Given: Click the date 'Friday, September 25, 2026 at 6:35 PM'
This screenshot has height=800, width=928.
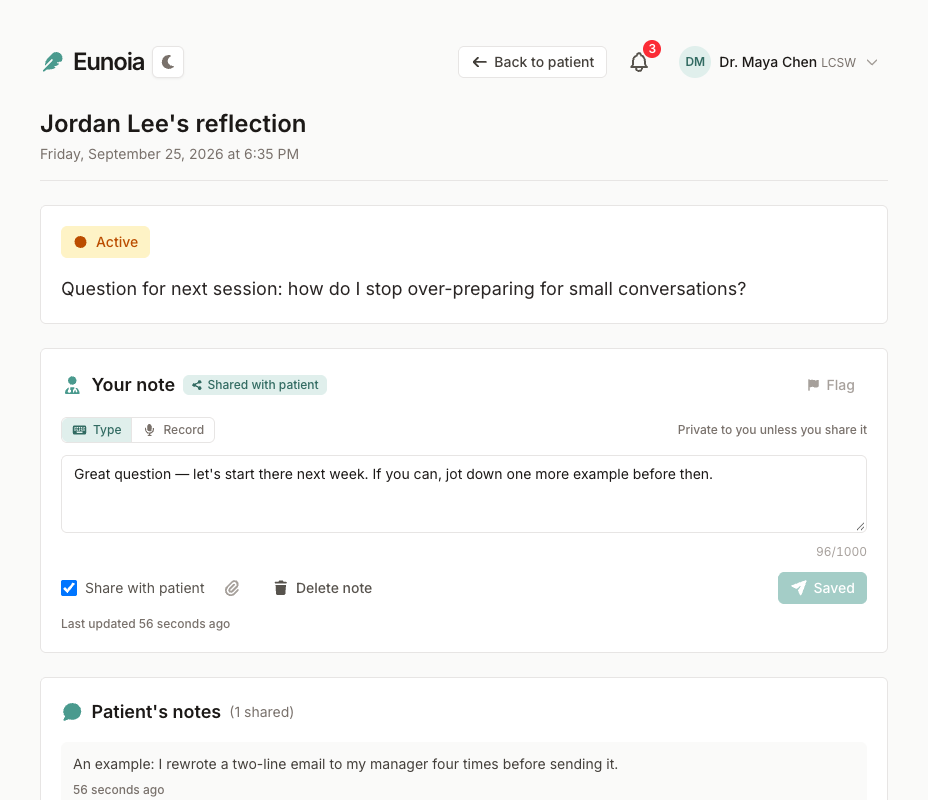Looking at the screenshot, I should (169, 154).
